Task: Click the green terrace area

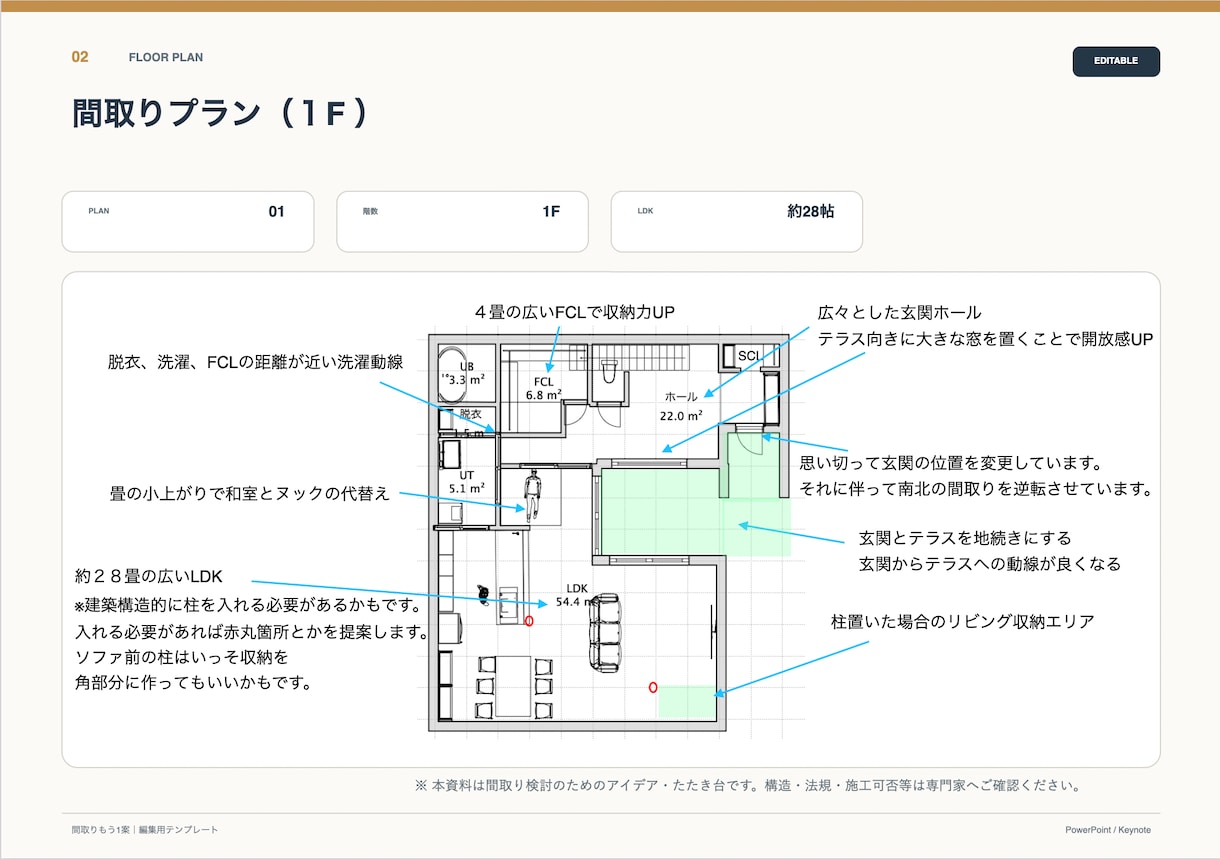Action: [695, 510]
